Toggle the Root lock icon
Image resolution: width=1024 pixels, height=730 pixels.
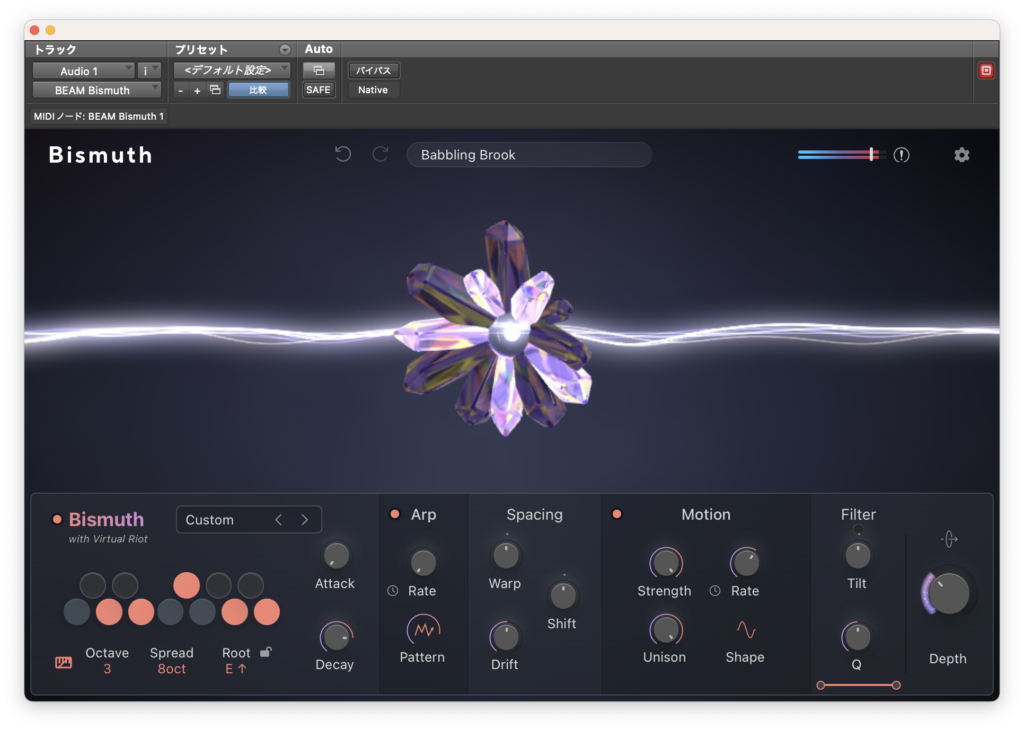click(x=266, y=652)
